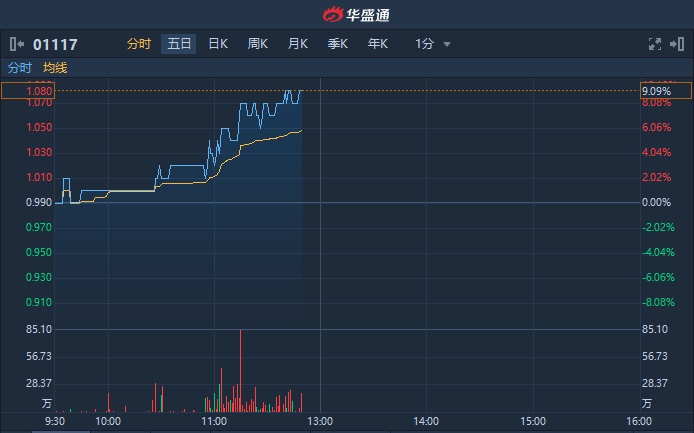Click the tallest red volume bar
694x433 pixels.
[241, 370]
